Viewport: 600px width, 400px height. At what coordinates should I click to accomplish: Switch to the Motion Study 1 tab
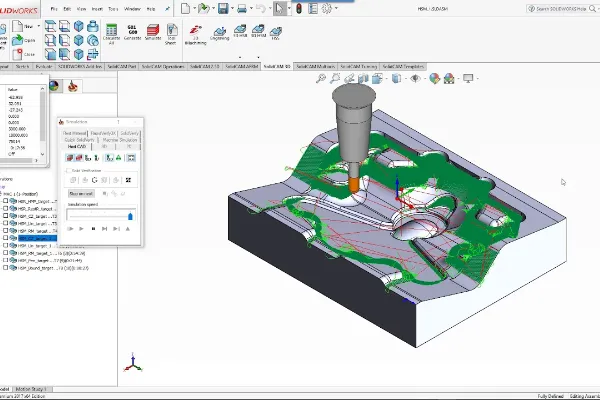coord(31,389)
